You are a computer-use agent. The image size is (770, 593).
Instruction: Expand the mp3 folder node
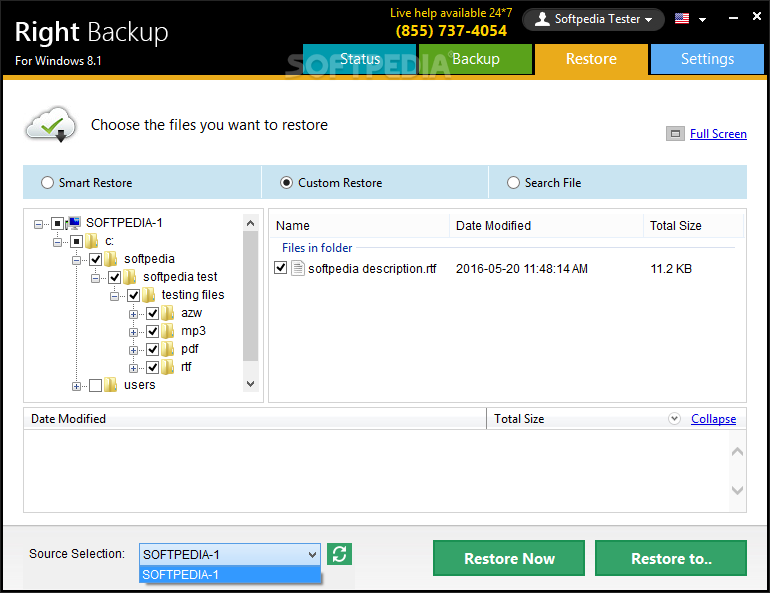(x=133, y=332)
